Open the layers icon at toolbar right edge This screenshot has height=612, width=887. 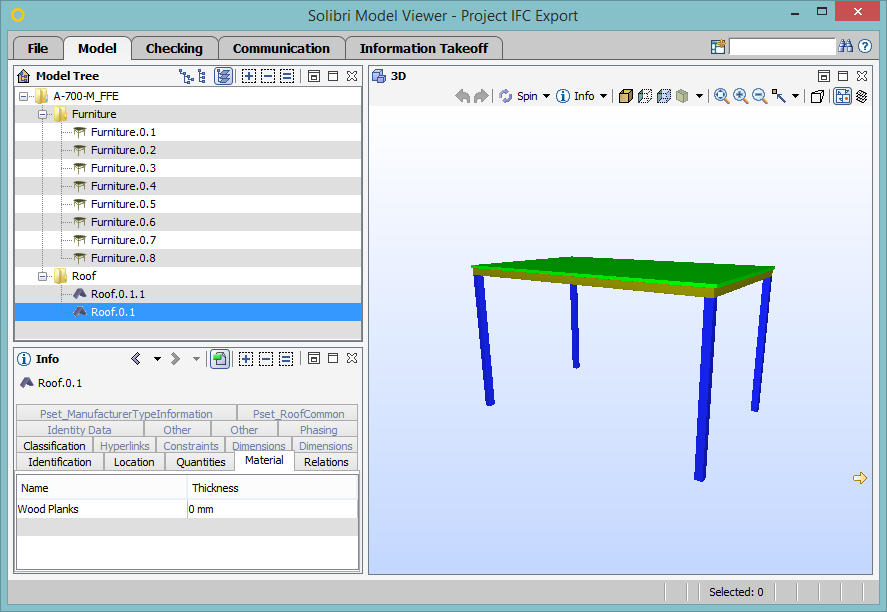(x=862, y=96)
